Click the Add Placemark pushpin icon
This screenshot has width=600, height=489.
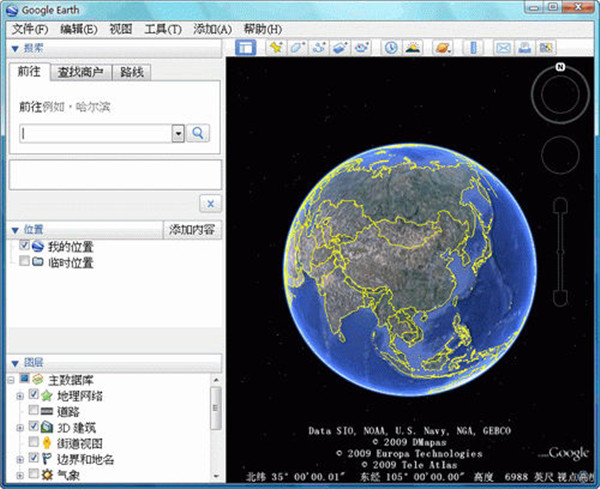tap(276, 47)
